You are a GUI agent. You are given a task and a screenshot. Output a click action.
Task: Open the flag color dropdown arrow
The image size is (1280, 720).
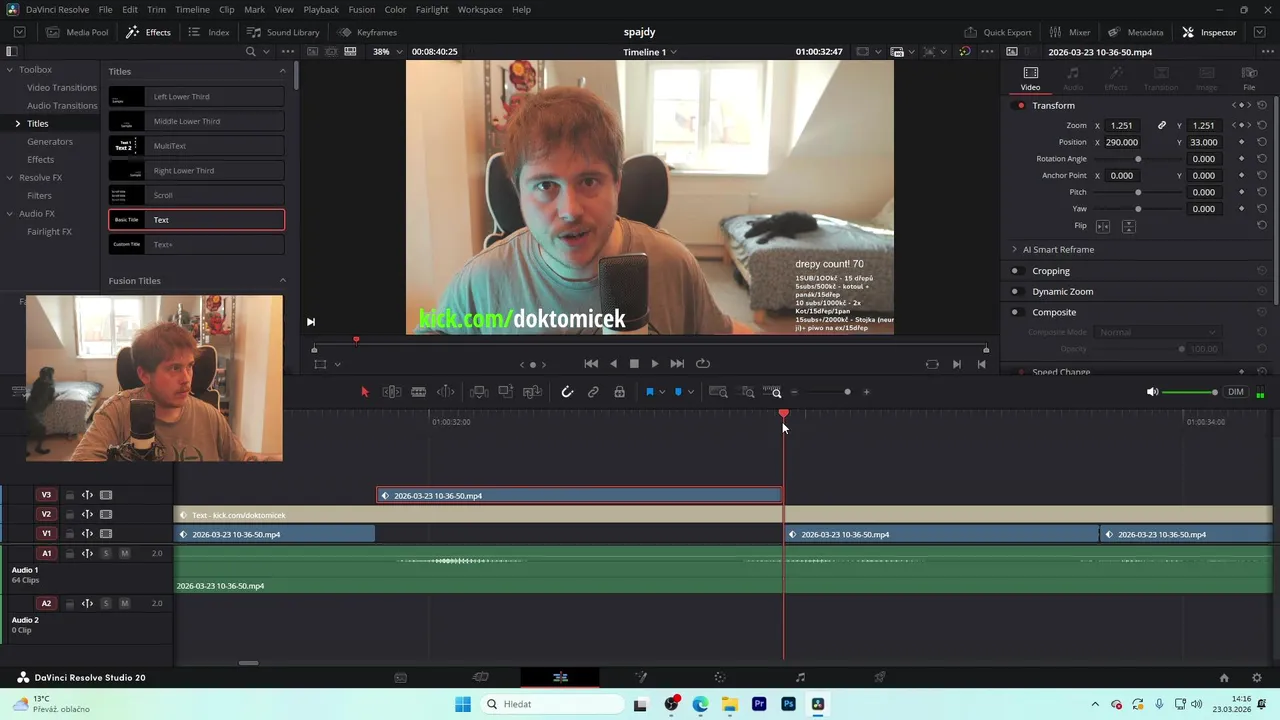pos(662,392)
